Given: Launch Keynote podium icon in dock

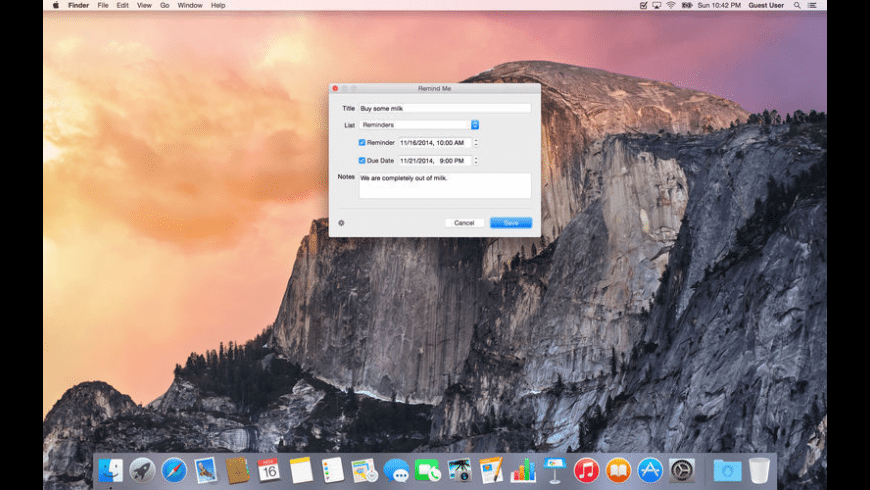Looking at the screenshot, I should coord(555,471).
